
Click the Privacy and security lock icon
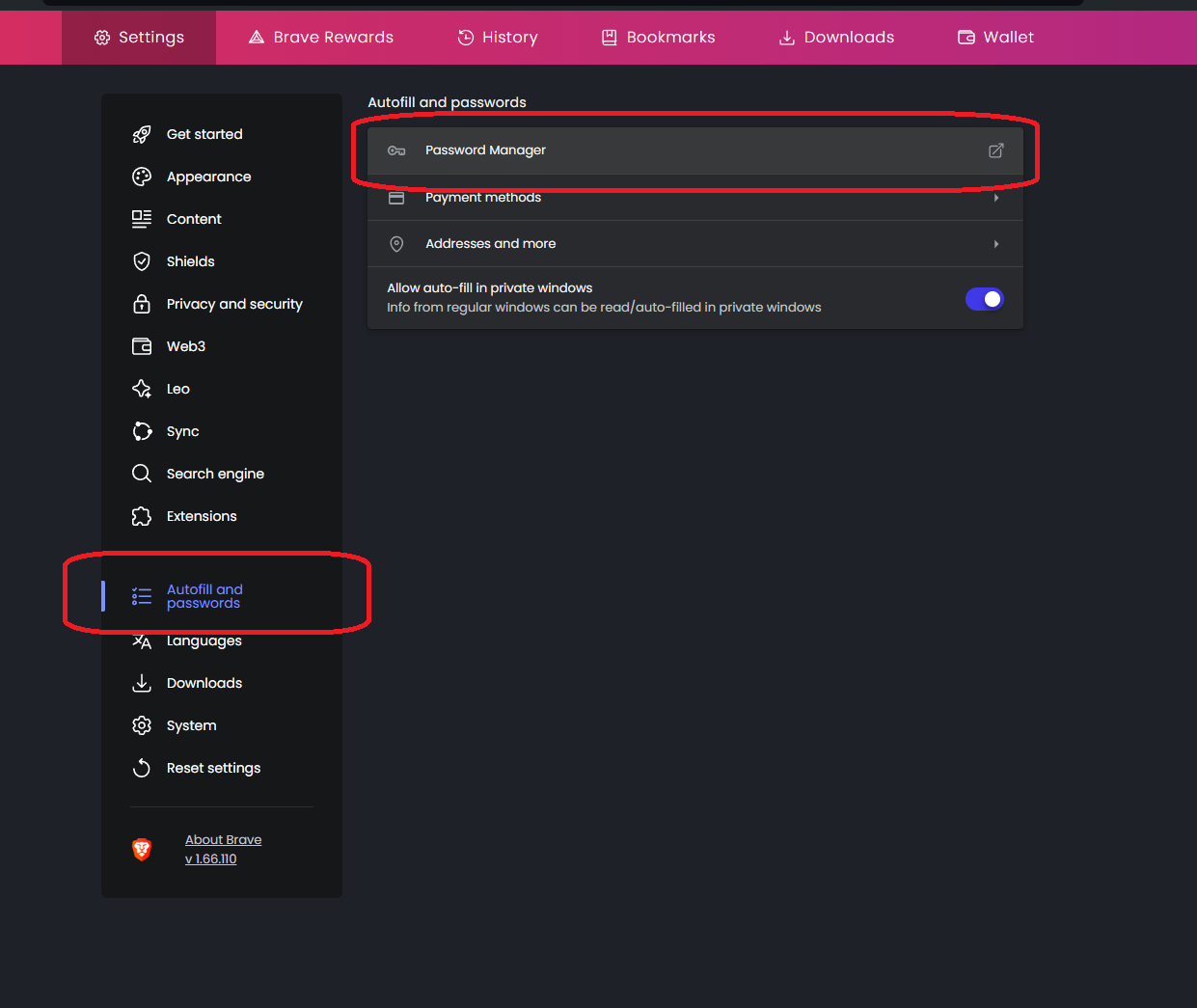(142, 304)
